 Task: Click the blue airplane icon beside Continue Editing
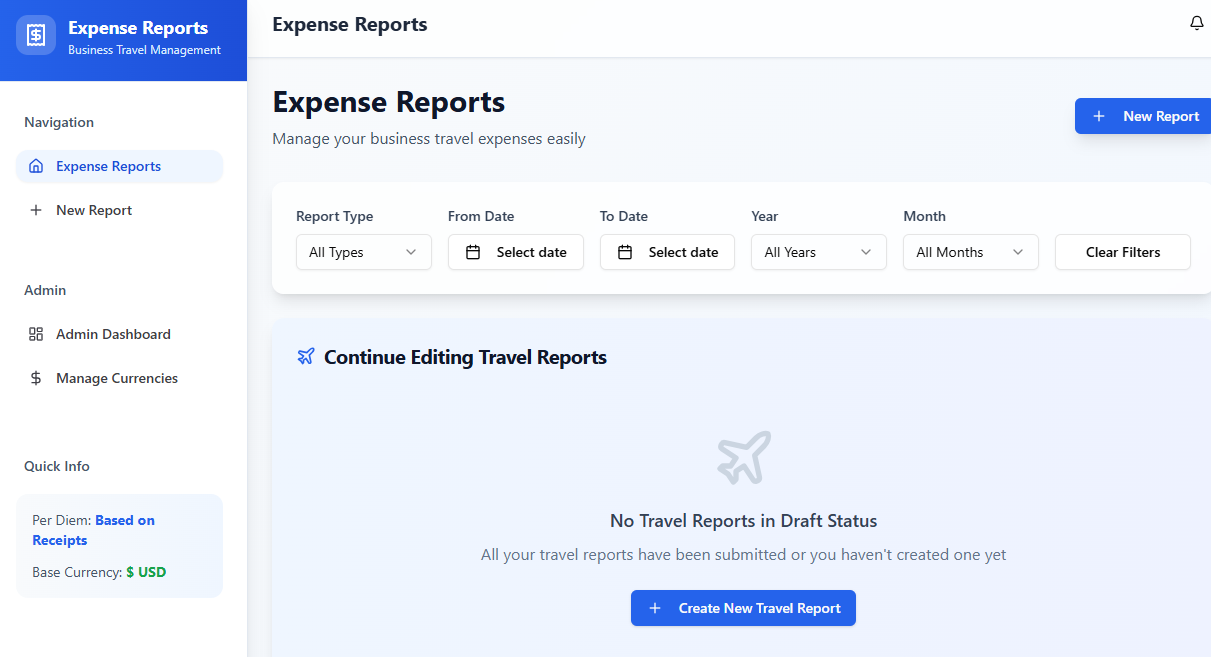click(306, 357)
